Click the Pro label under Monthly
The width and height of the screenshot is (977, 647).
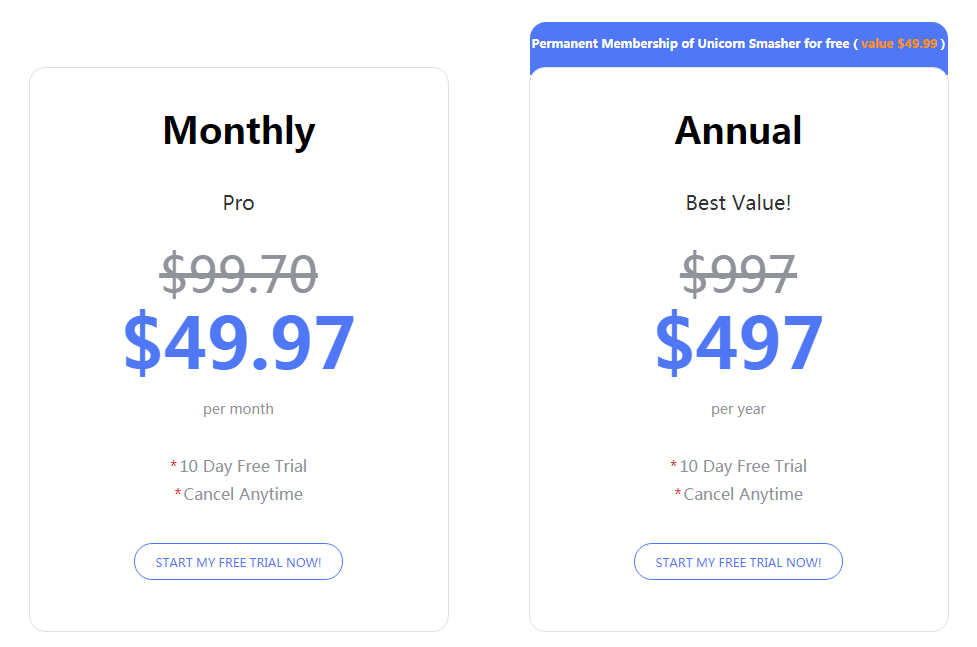coord(239,203)
